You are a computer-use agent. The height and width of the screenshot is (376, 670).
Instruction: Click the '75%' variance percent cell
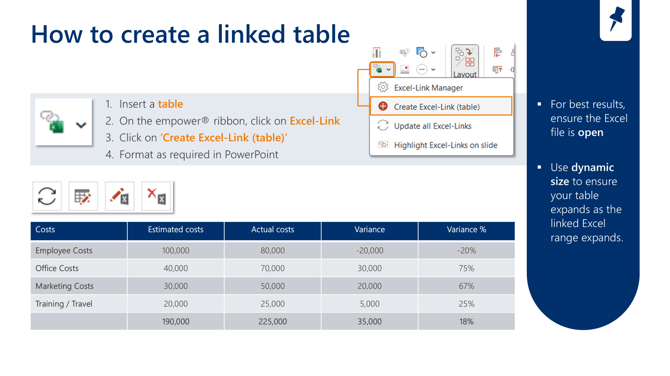(x=467, y=268)
